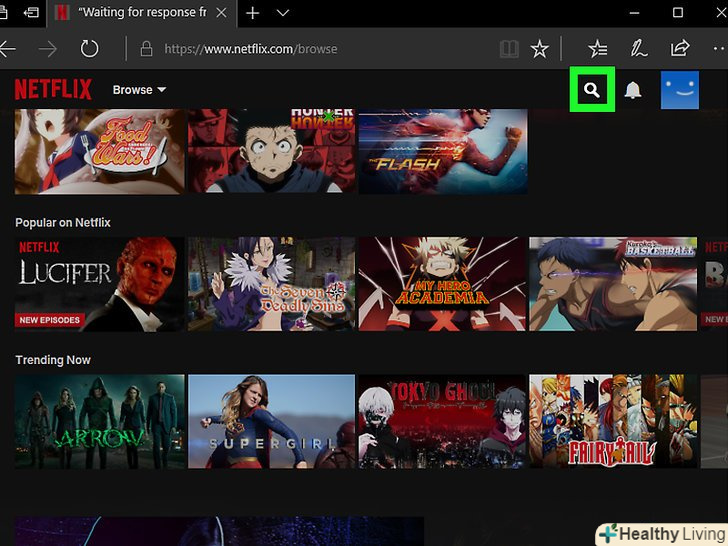Open the Lucifer show thumbnail
Viewport: 728px width, 546px height.
click(x=99, y=284)
